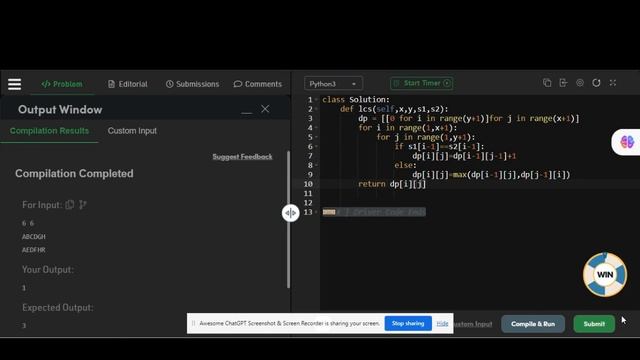
Task: Click the output panel vertical scrollbar
Action: [x=288, y=220]
